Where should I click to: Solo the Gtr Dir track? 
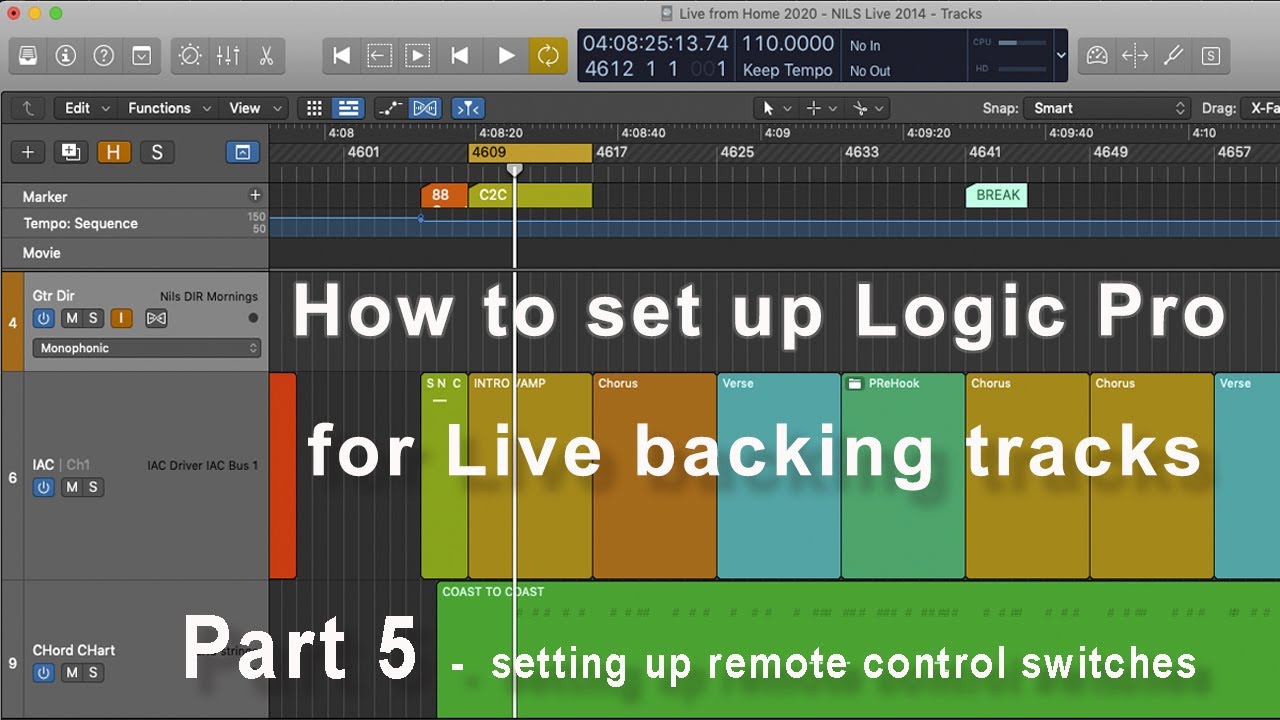pos(93,318)
